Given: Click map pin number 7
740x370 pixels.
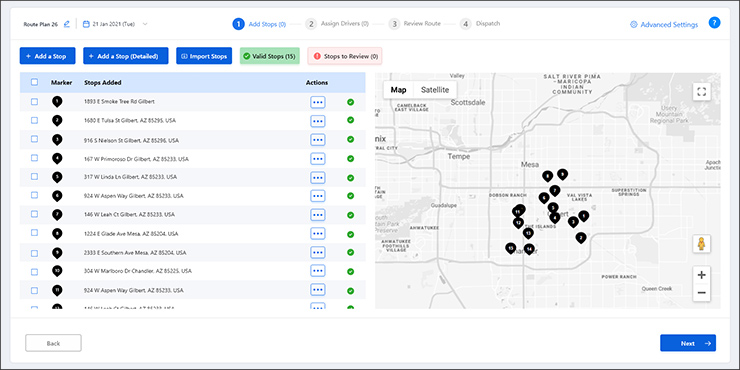Looking at the screenshot, I should (x=555, y=190).
